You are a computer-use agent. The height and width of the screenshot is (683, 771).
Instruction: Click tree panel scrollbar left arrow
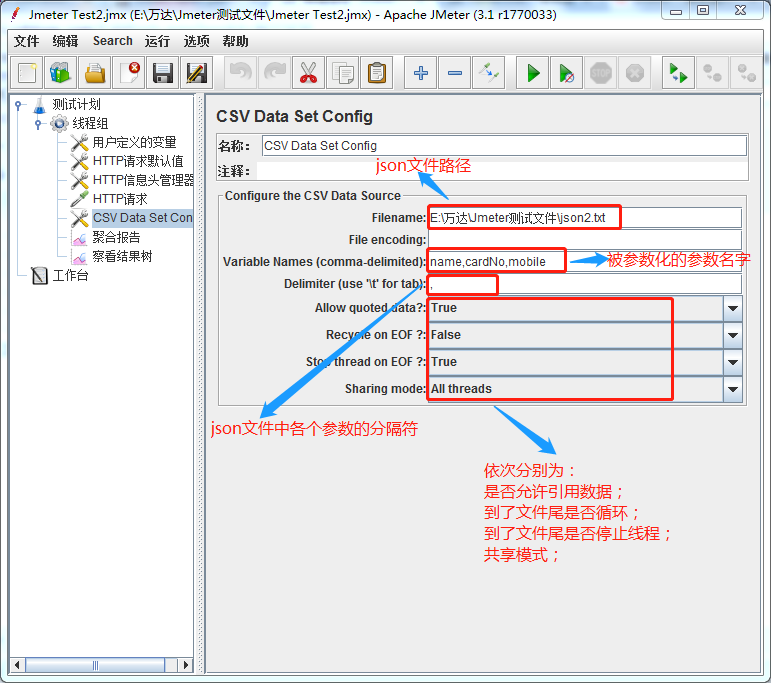(17, 665)
